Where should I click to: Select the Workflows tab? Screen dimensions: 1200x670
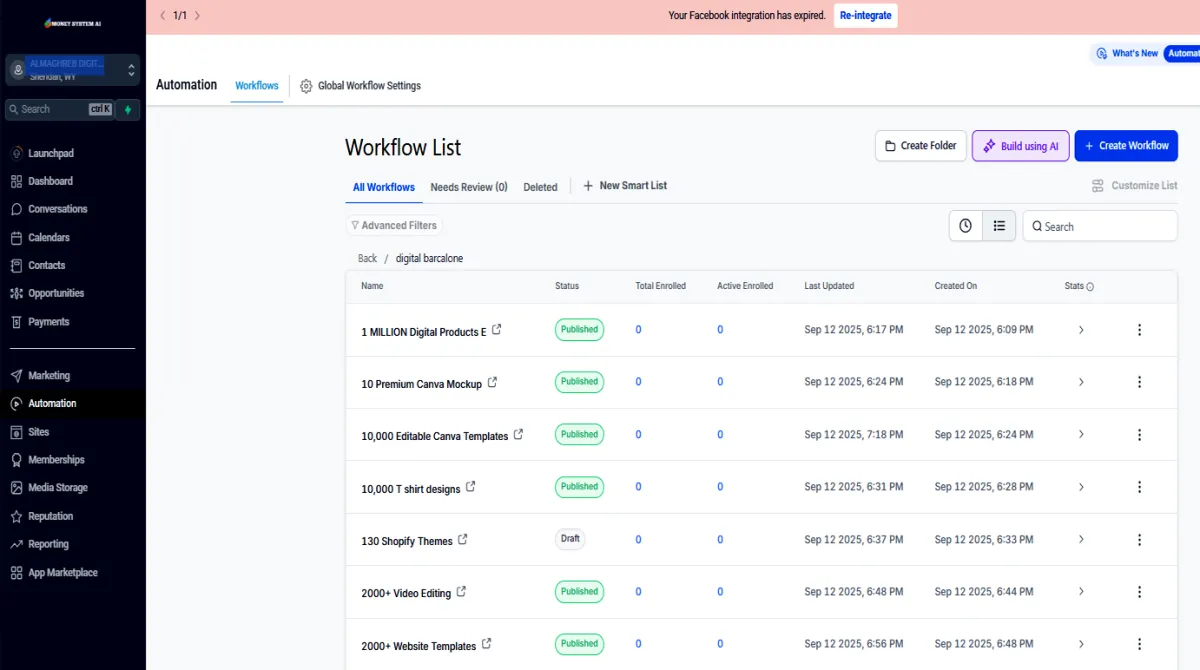257,86
